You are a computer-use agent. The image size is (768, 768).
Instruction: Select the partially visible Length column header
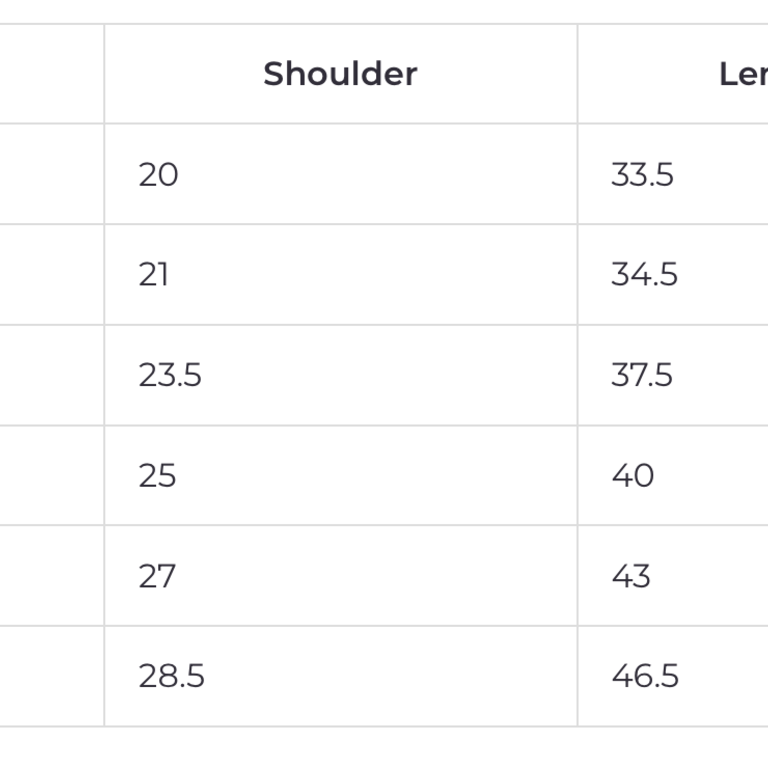point(742,74)
